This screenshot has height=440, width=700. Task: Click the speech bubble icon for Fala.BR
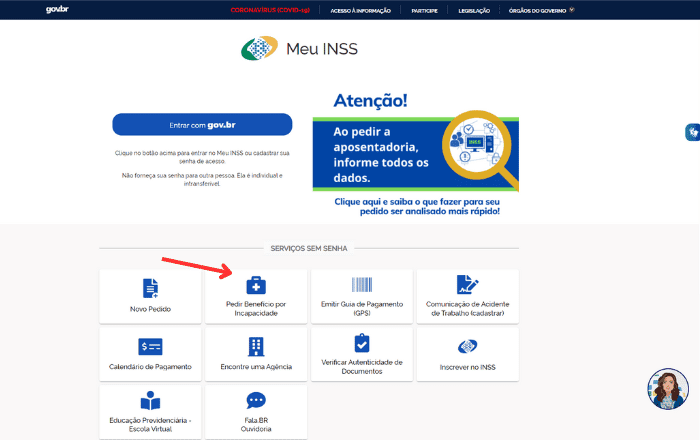coord(256,401)
